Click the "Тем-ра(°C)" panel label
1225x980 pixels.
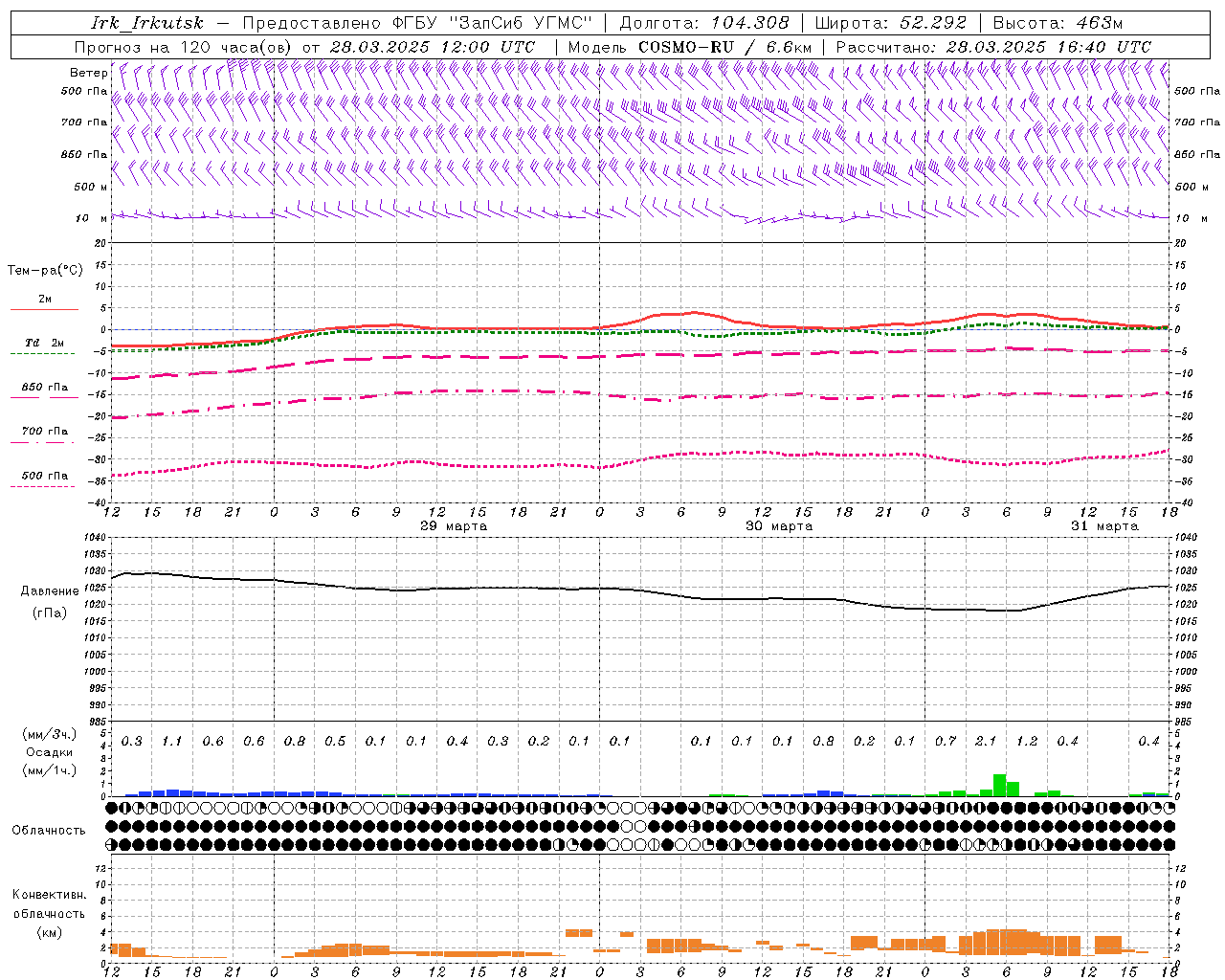[x=45, y=271]
